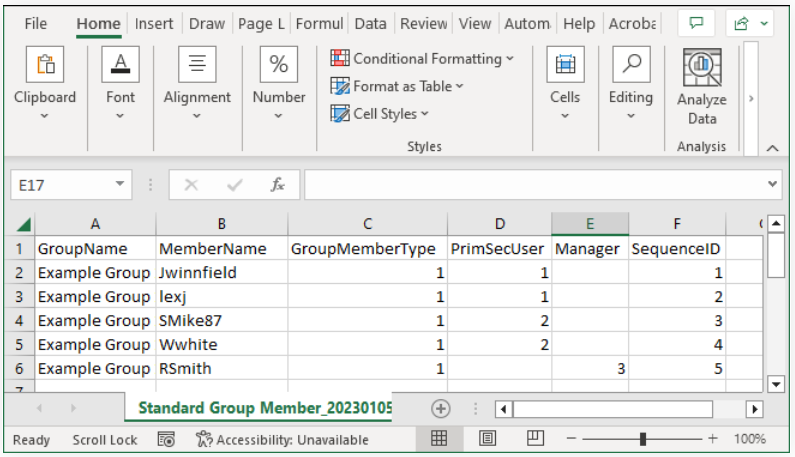Screen dimensions: 795x457
Task: Open the Clipboard group icon
Action: click(45, 66)
